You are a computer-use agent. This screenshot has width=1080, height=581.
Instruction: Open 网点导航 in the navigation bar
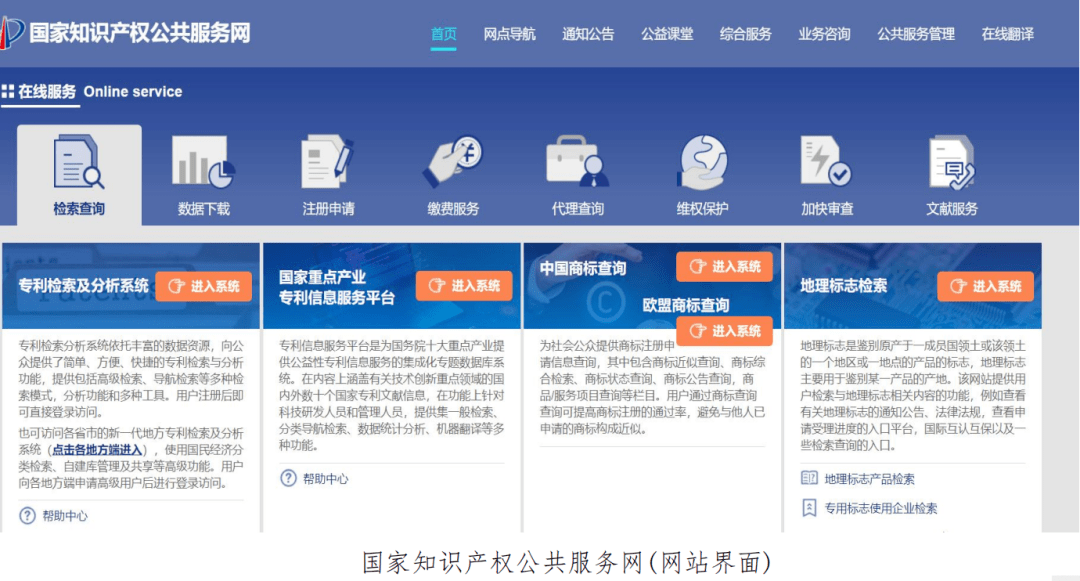coord(509,34)
